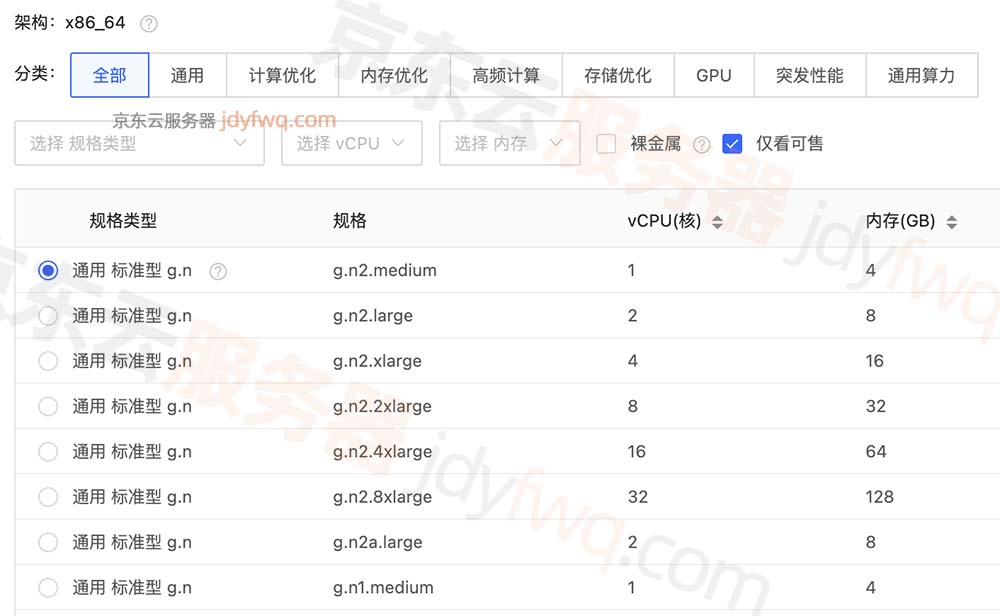Choose the g.n1.medium radio option
The width and height of the screenshot is (1000, 616).
pos(47,587)
